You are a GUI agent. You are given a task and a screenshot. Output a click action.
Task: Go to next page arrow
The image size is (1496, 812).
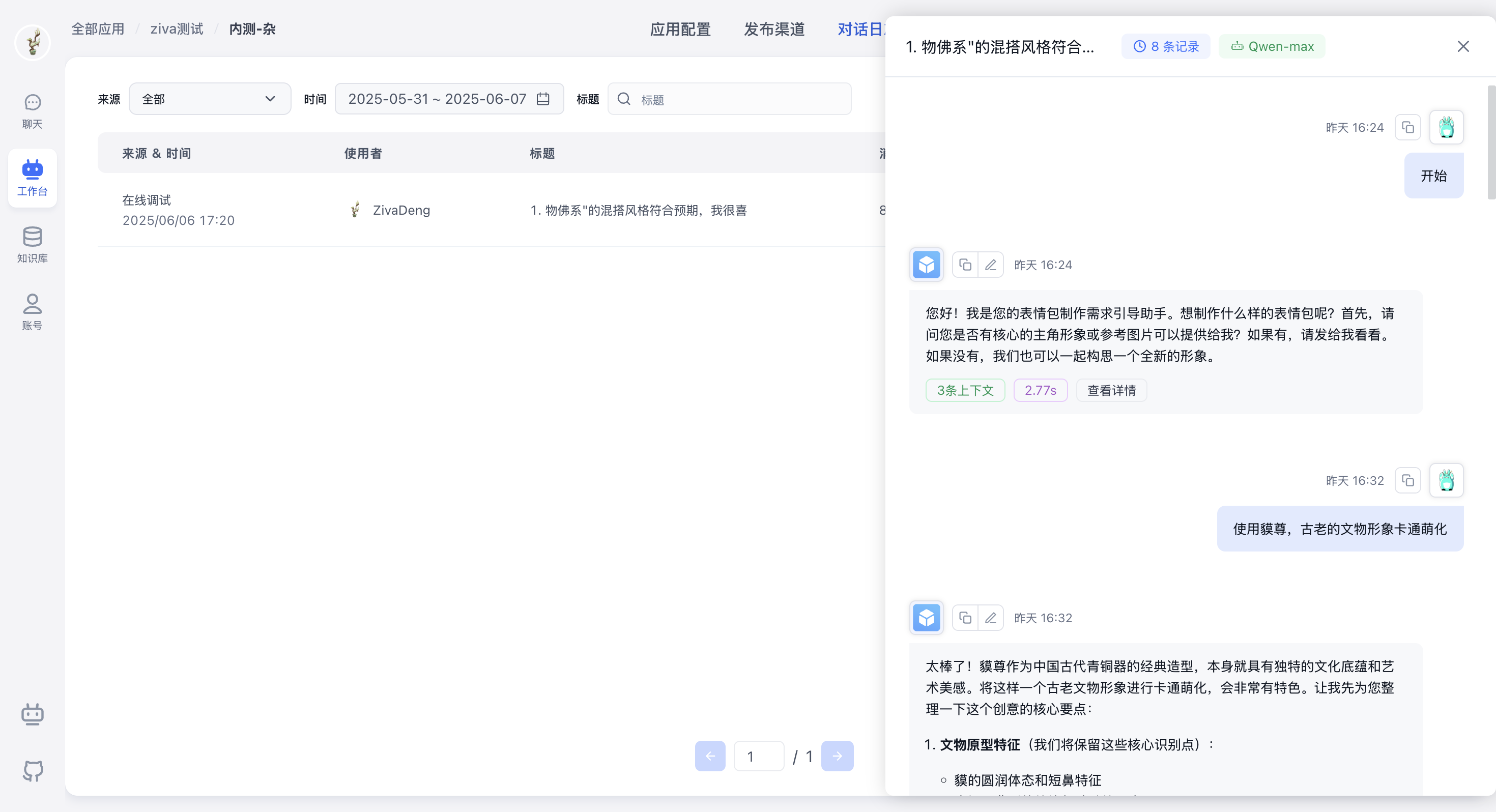click(837, 756)
